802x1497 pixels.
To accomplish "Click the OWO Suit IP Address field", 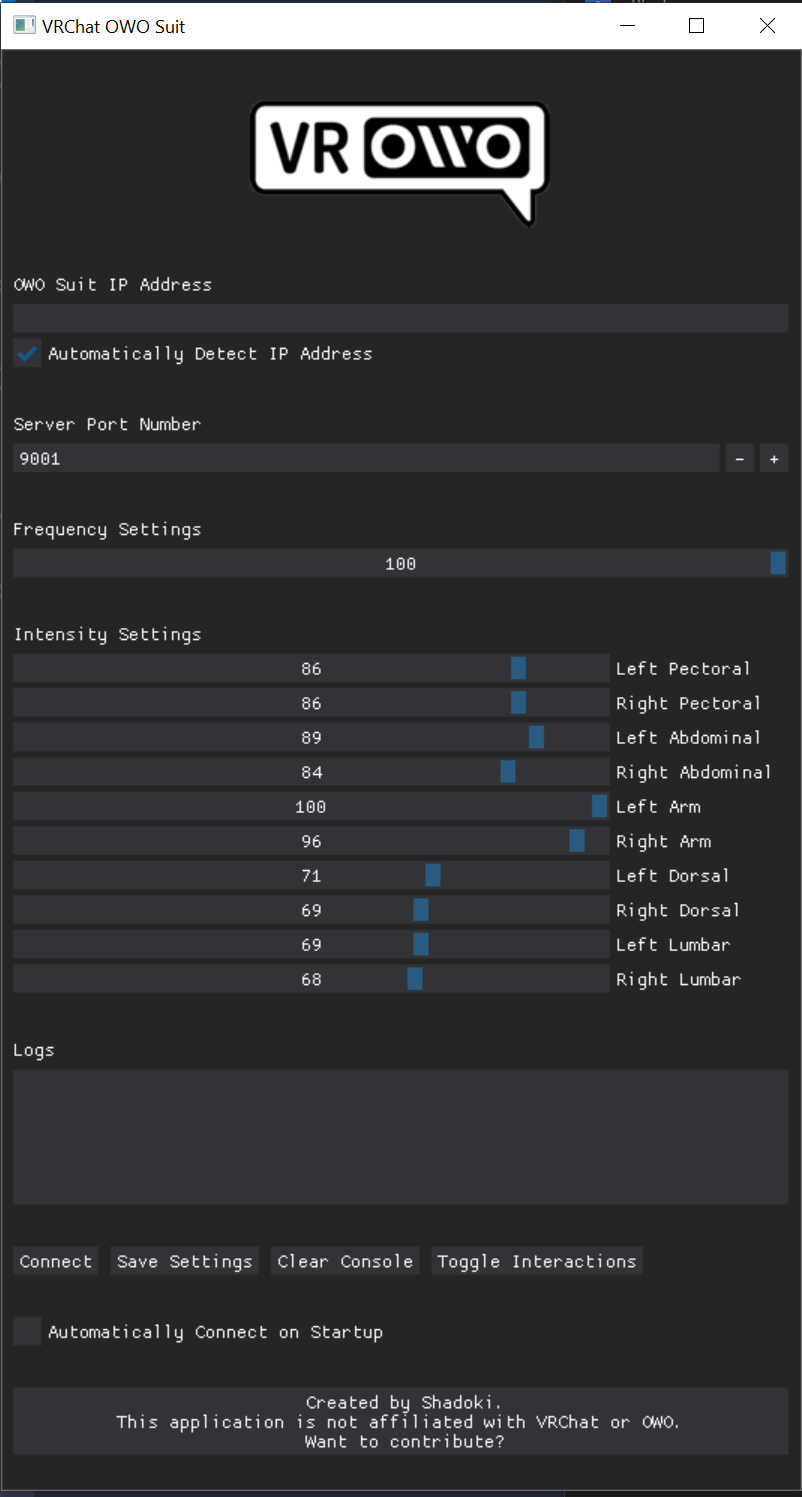I will click(x=401, y=319).
